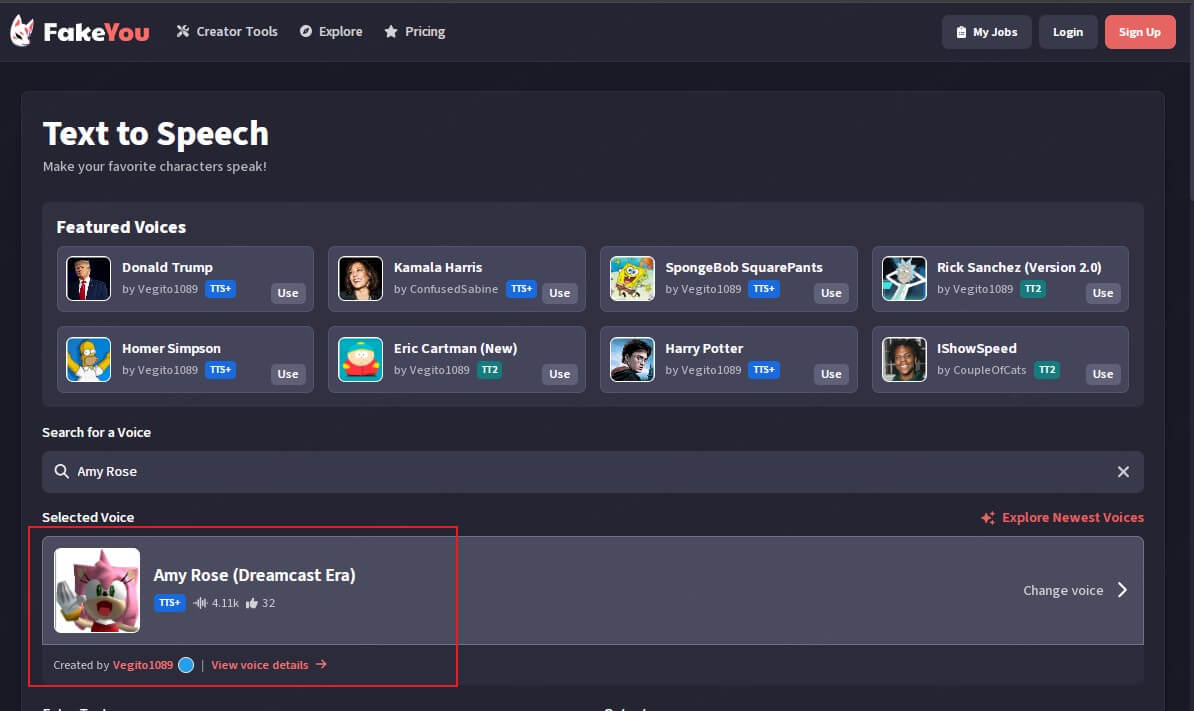Click the blue avatar beside Vegito1089
This screenshot has width=1194, height=711.
click(186, 665)
